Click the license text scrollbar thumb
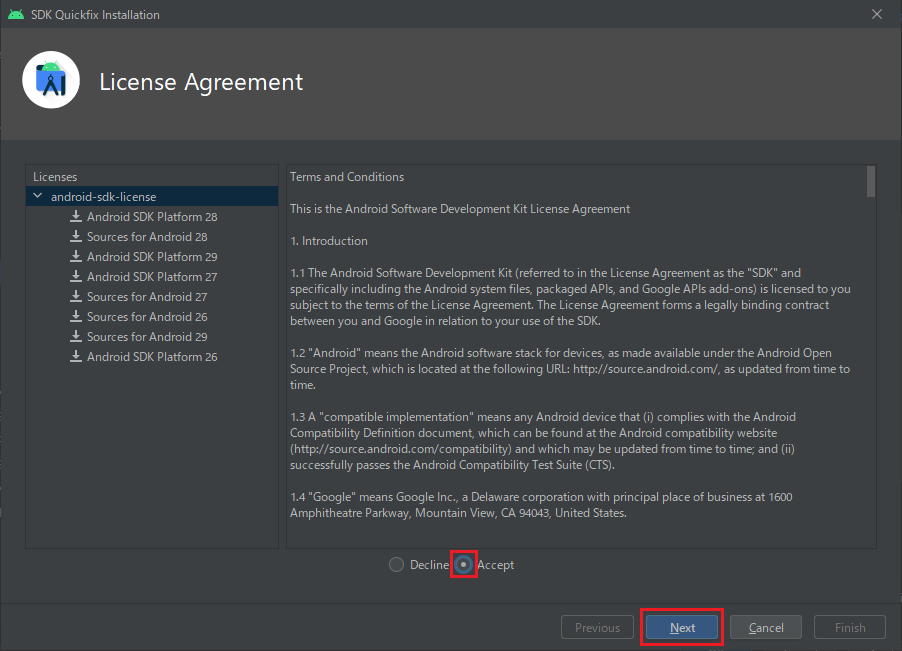Image resolution: width=902 pixels, height=651 pixels. [x=871, y=181]
